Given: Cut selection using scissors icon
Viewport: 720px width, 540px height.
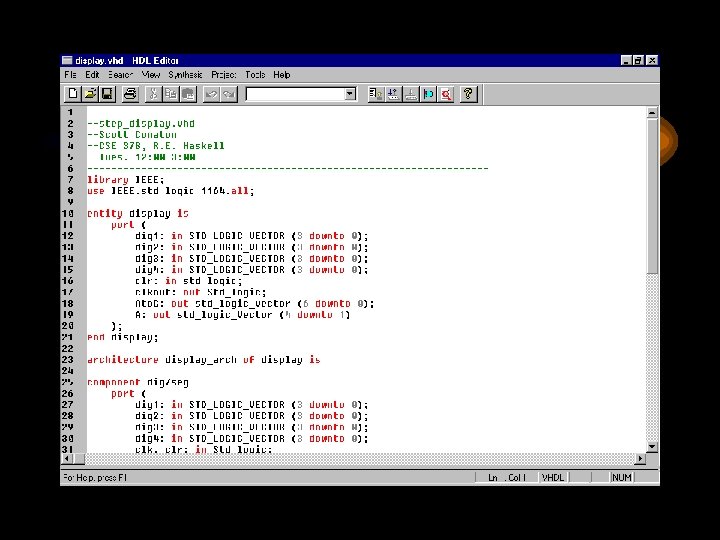Looking at the screenshot, I should click(153, 94).
